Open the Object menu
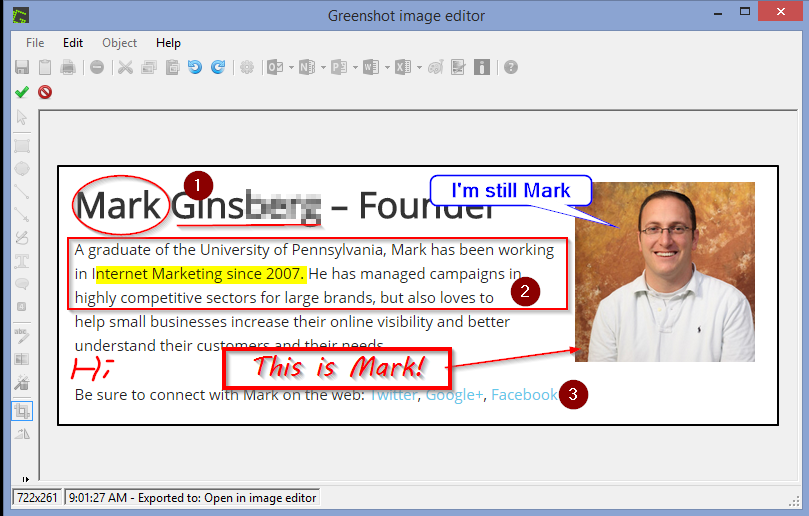Viewport: 809px width, 516px height. click(120, 43)
